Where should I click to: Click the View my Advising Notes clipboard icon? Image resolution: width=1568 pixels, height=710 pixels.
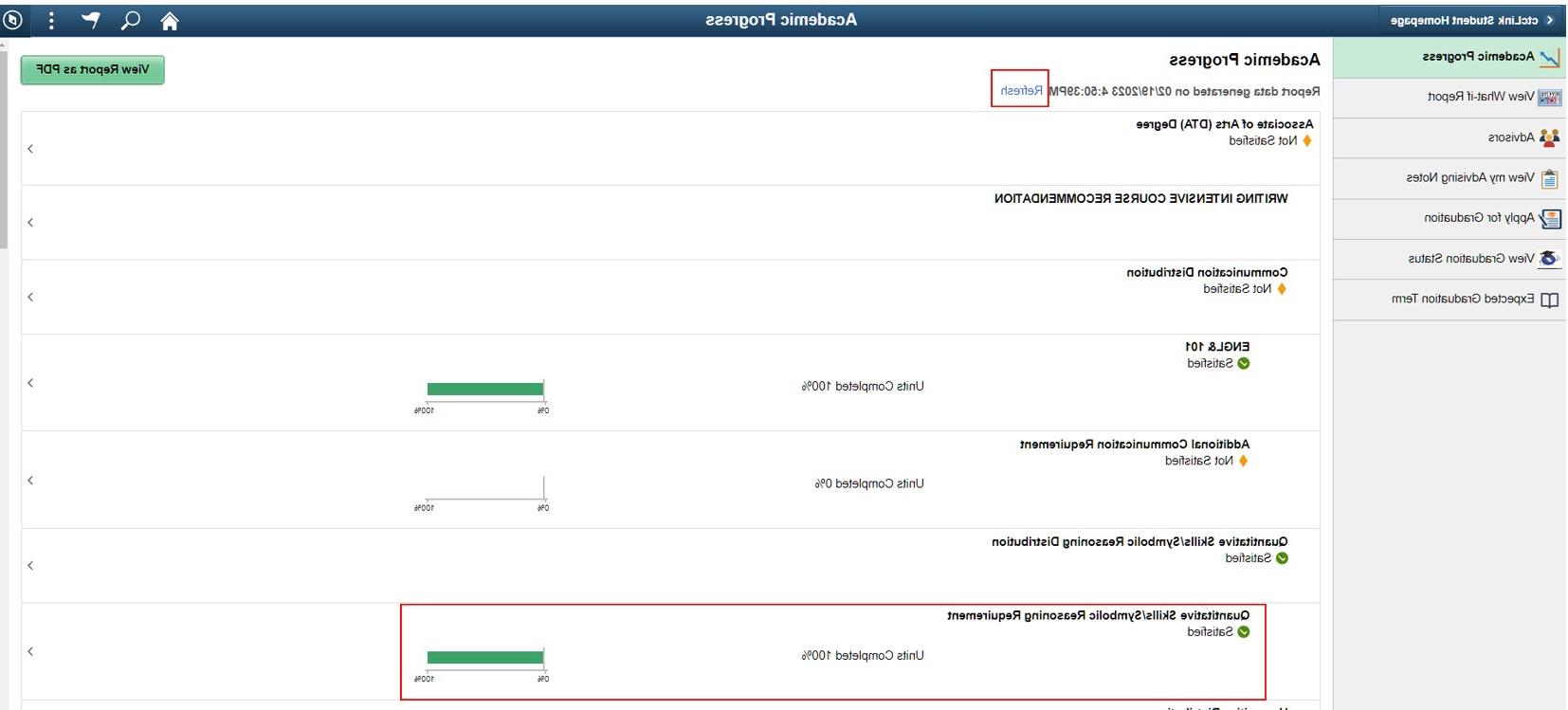[1549, 178]
